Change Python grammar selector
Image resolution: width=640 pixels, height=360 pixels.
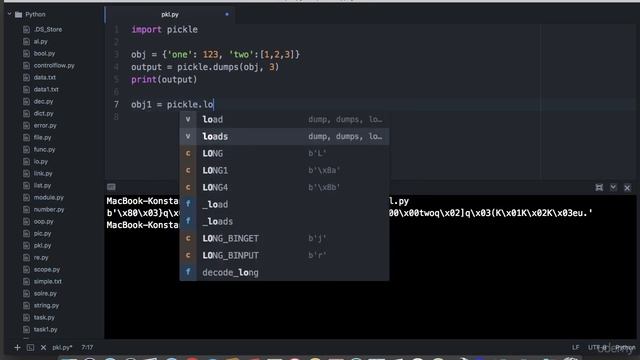point(625,347)
